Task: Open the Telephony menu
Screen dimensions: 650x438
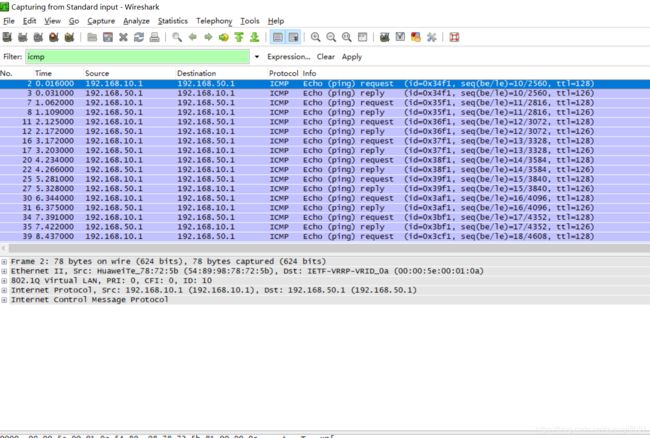Action: (x=214, y=21)
